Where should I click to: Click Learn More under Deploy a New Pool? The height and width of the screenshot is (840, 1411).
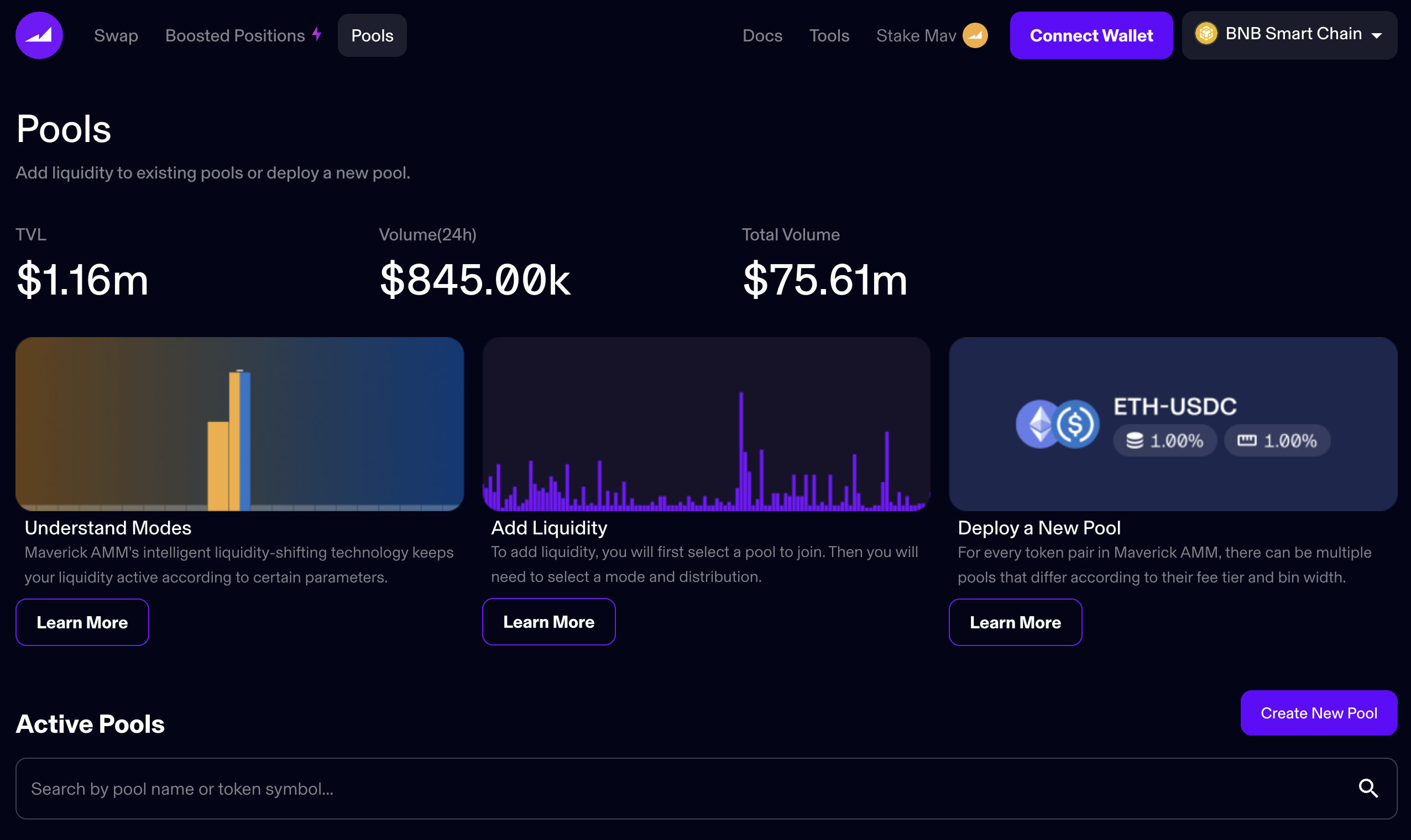1015,622
